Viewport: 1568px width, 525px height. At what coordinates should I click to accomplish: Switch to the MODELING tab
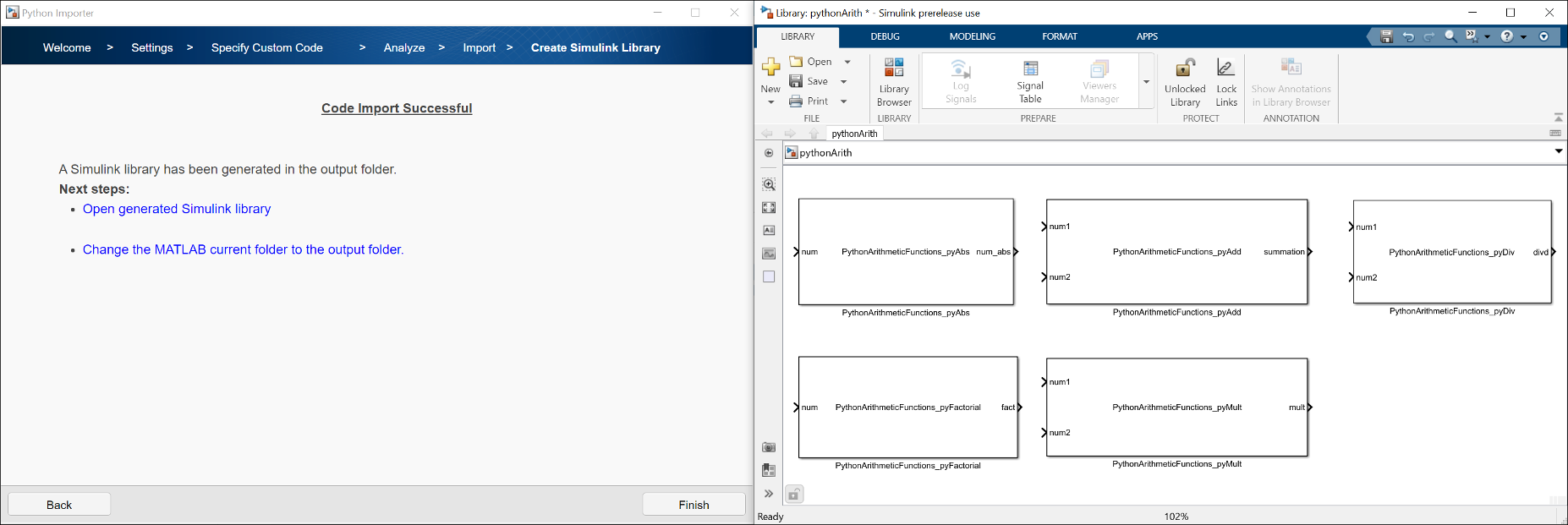(972, 36)
